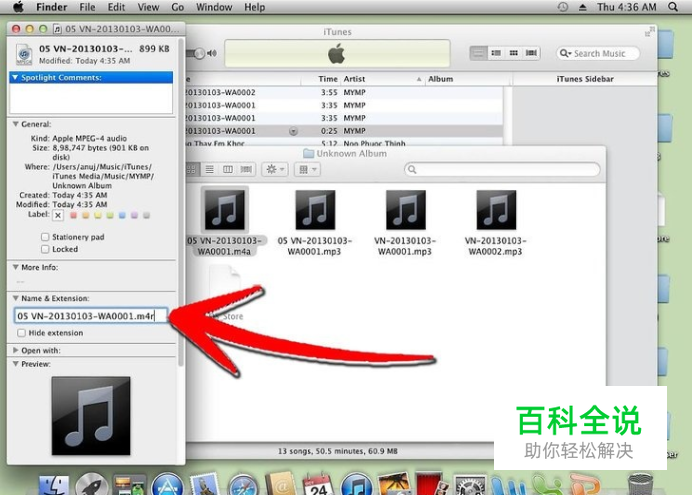This screenshot has width=692, height=495.
Task: Choose the green label color
Action: 110,215
